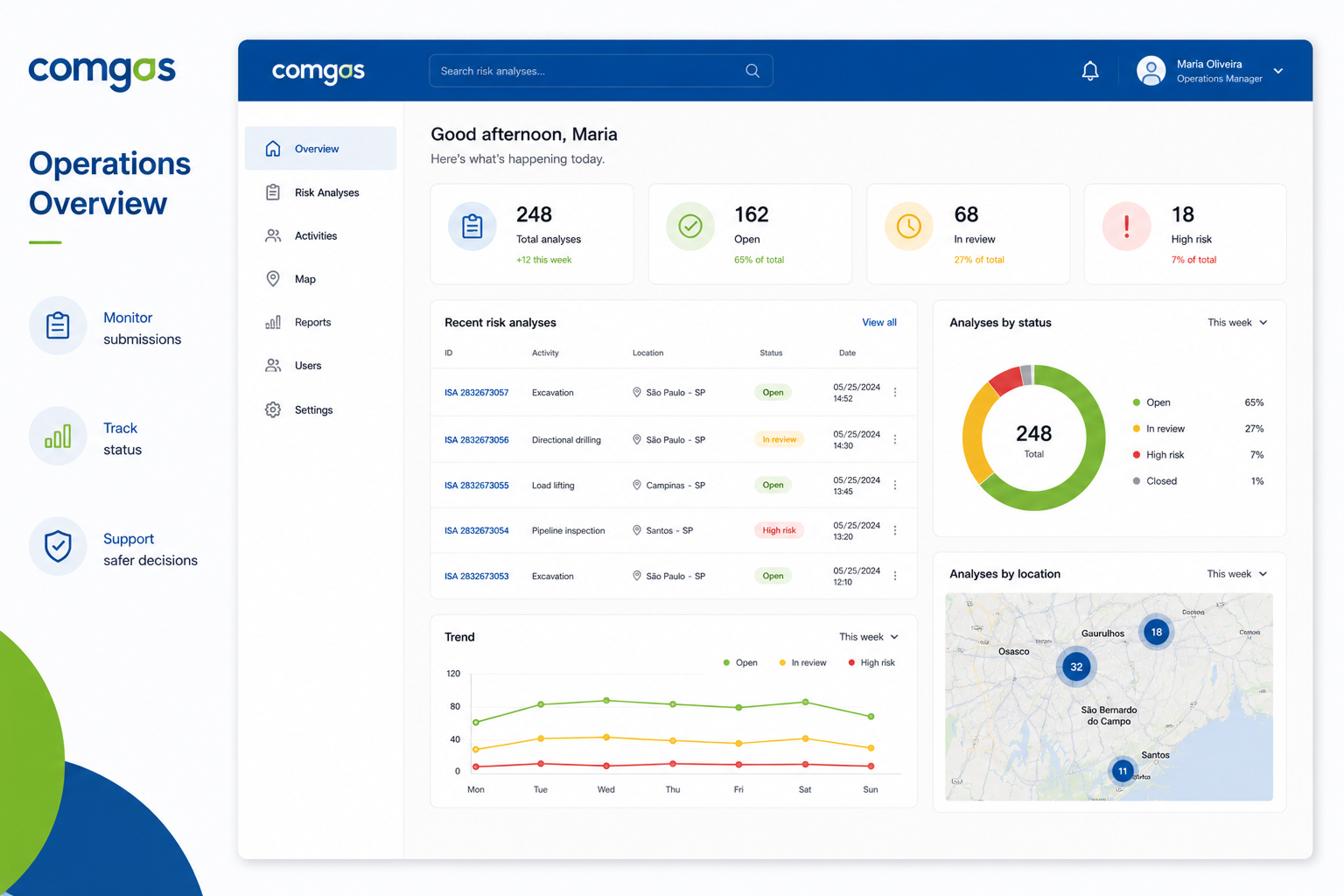Click map cluster marker 18
Screen dimensions: 1344x896
1157,632
